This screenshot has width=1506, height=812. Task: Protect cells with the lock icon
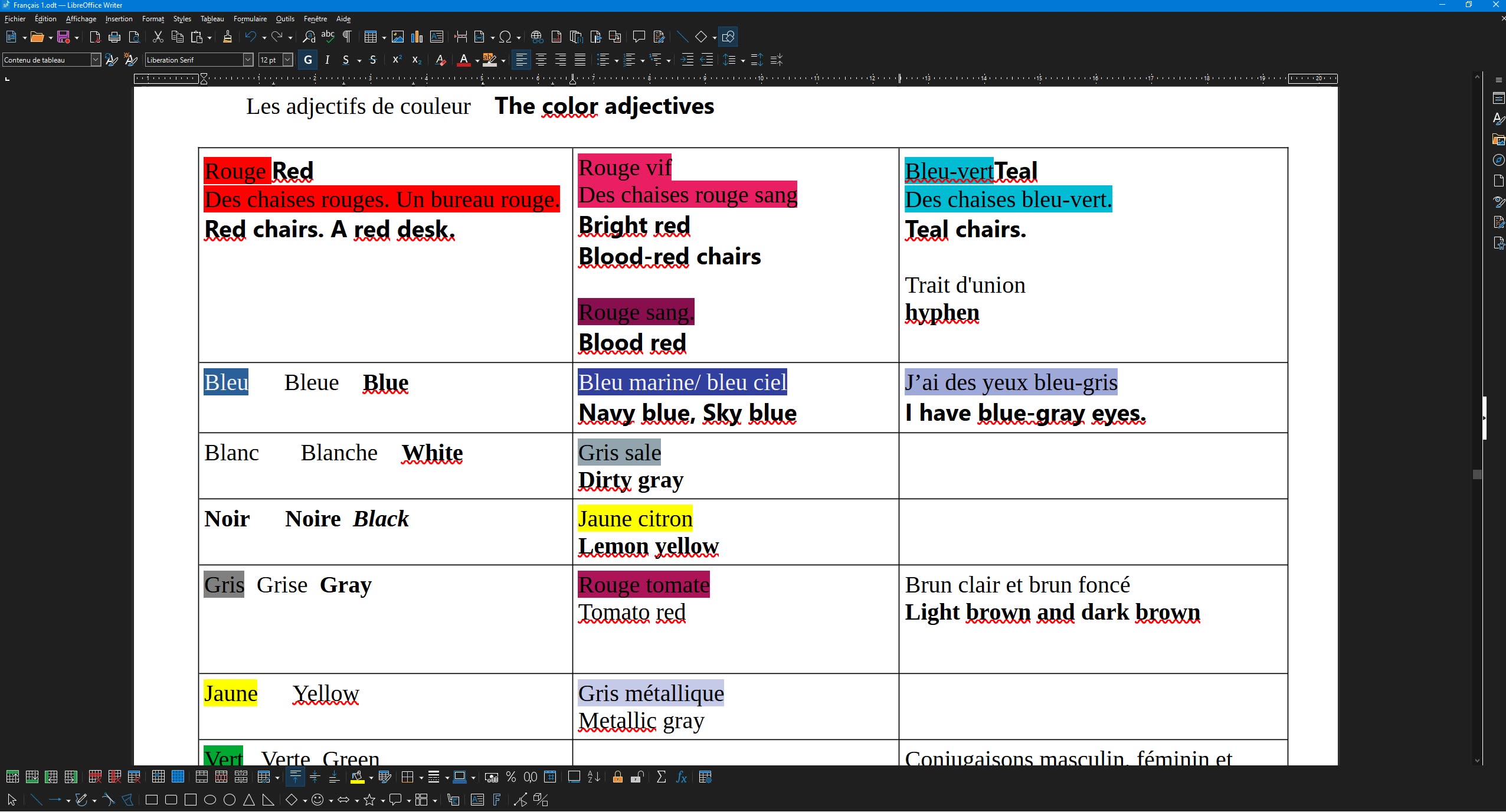coord(617,777)
